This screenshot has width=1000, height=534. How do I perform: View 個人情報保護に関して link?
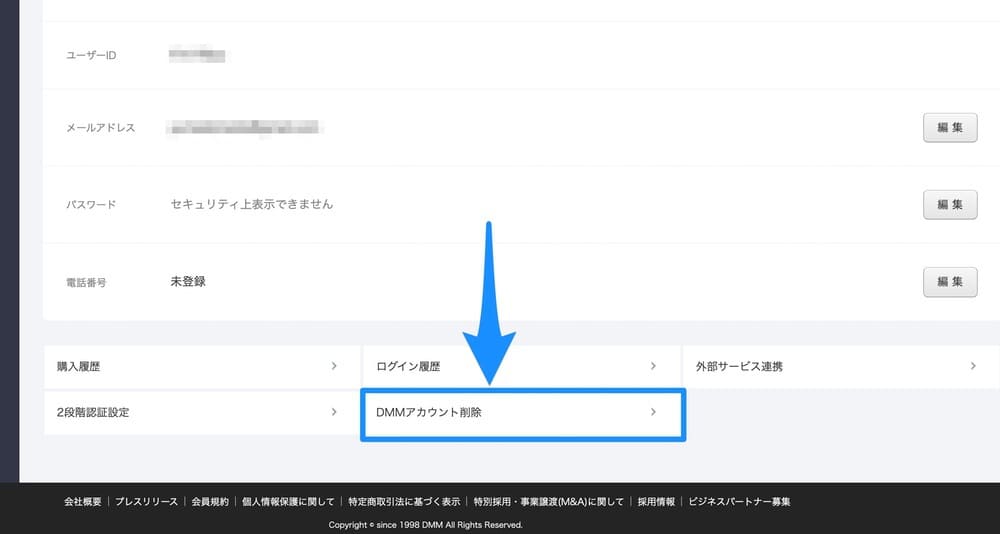click(x=288, y=502)
